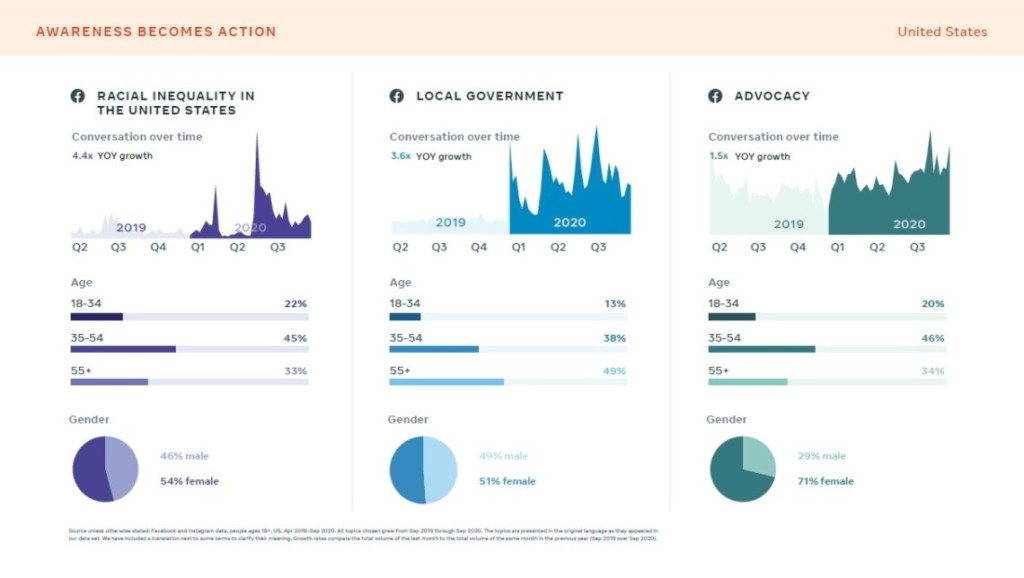This screenshot has width=1024, height=578.
Task: Open the United States selector
Action: 943,31
